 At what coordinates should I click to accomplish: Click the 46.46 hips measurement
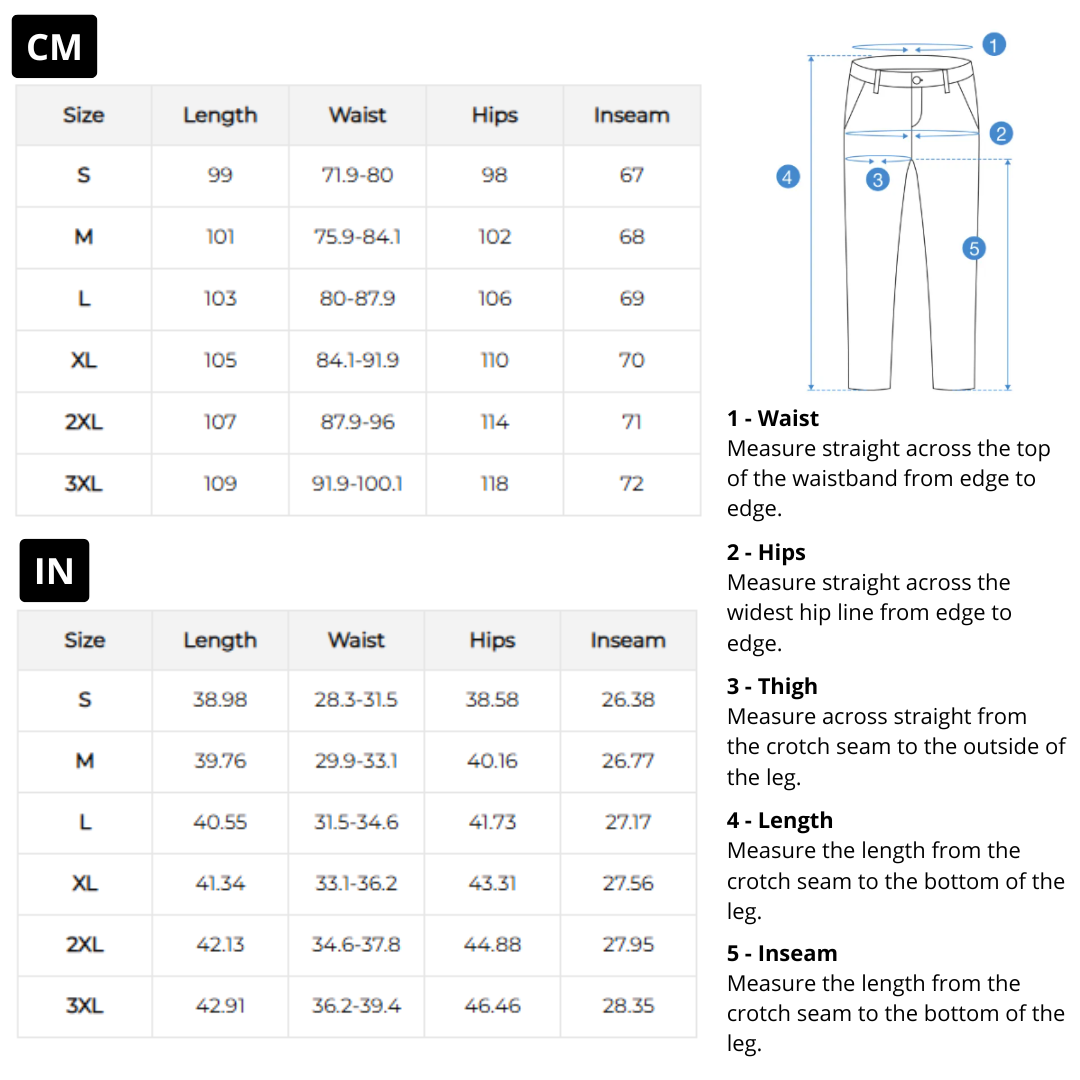click(x=492, y=1006)
